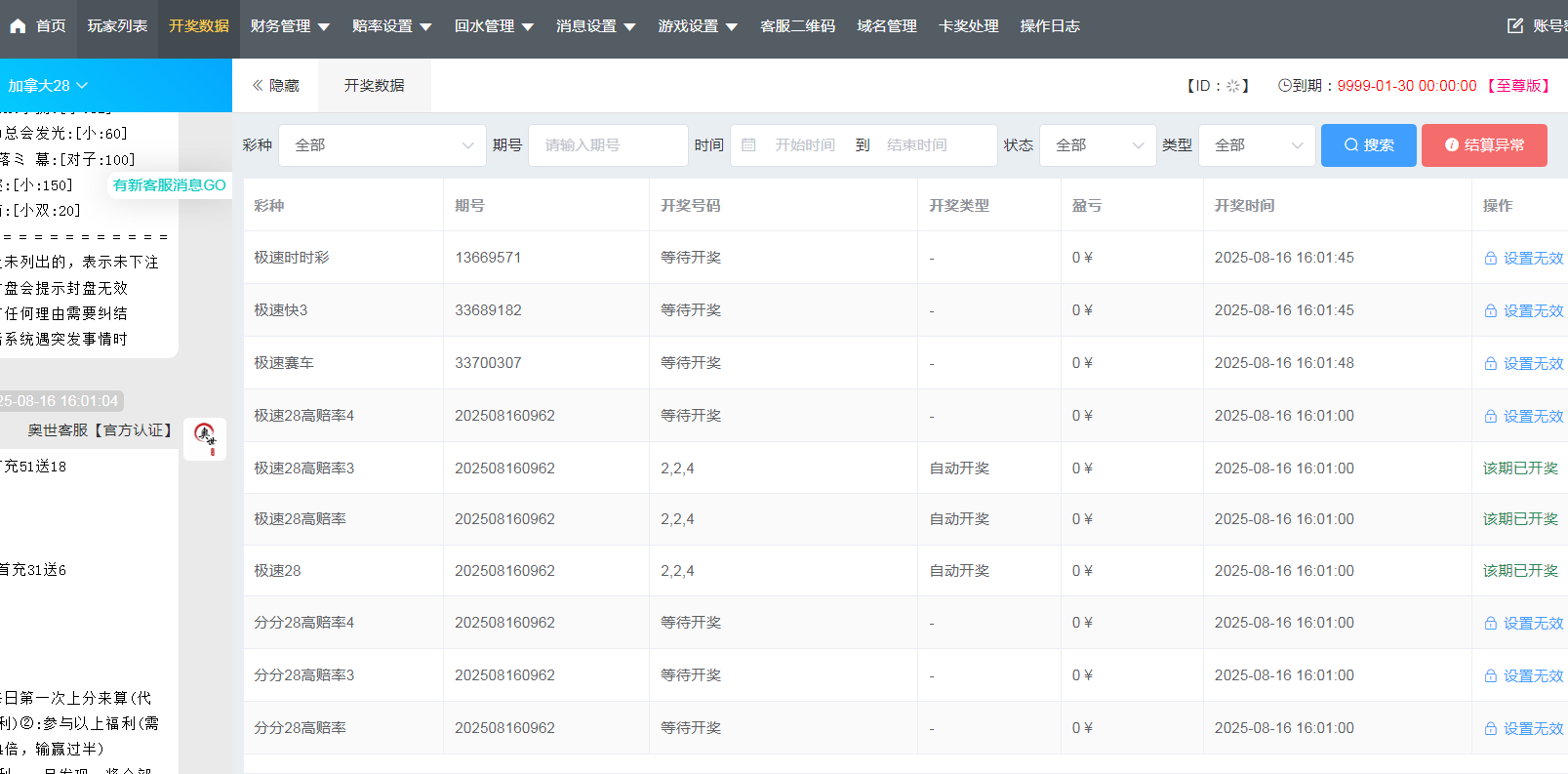
Task: Open the 财务管理 menu
Action: coord(290,26)
